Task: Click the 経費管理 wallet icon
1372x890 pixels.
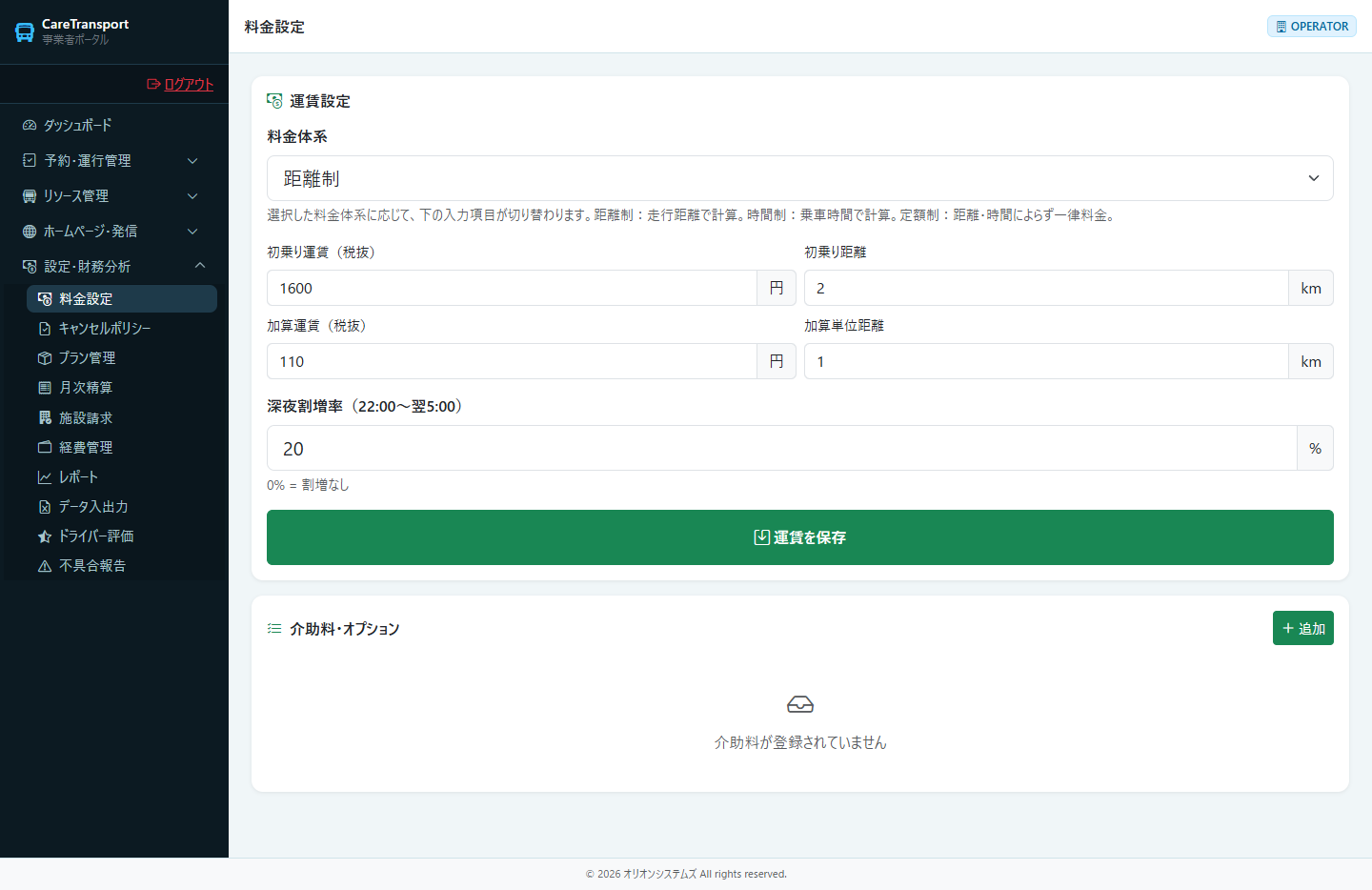Action: click(45, 448)
